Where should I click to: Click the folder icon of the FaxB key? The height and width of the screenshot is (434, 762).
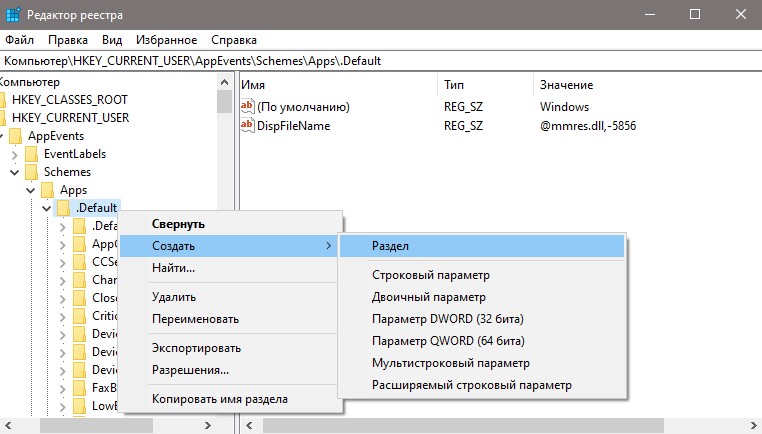click(x=80, y=388)
